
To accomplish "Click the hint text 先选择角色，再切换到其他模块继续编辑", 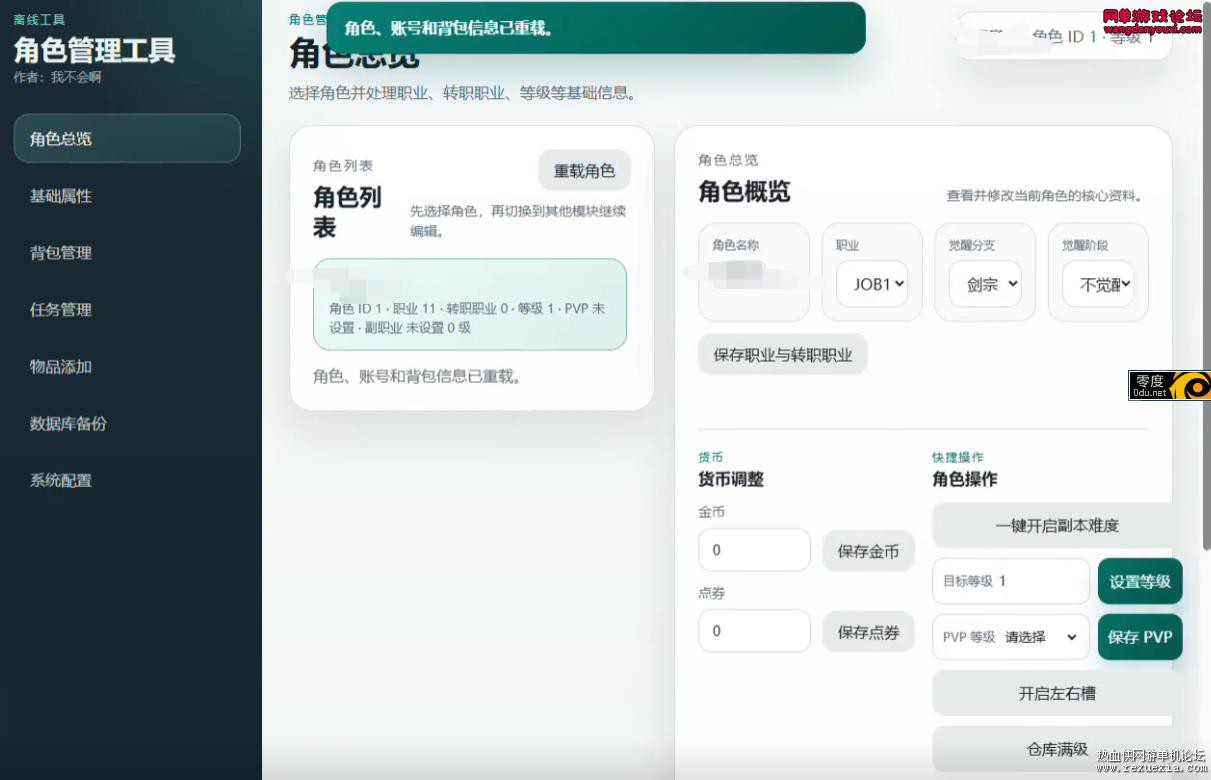I will (x=518, y=221).
